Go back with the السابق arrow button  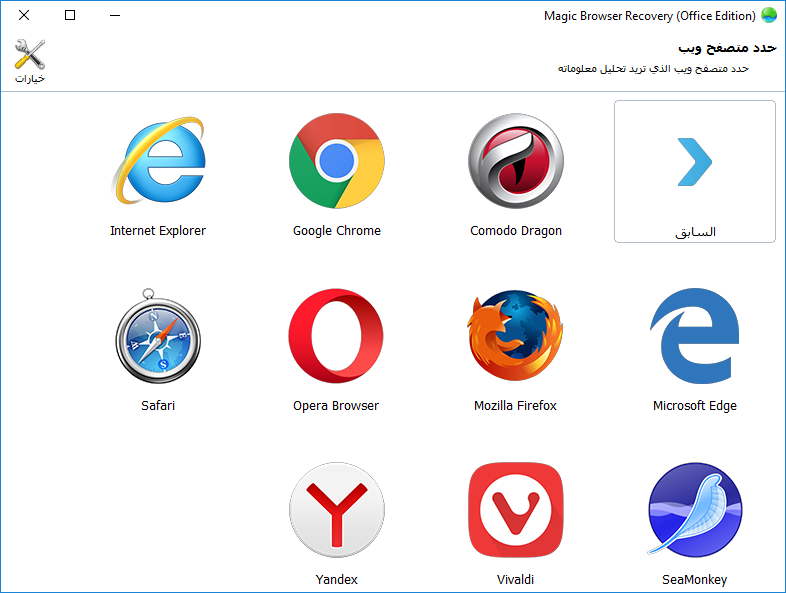(695, 171)
